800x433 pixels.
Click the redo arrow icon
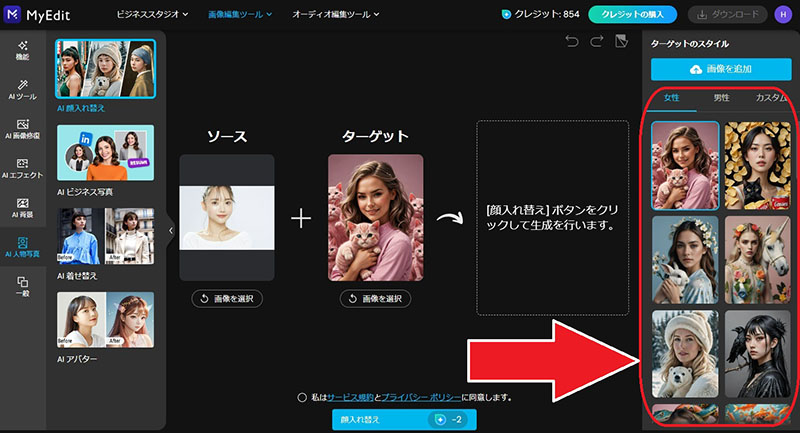(596, 41)
